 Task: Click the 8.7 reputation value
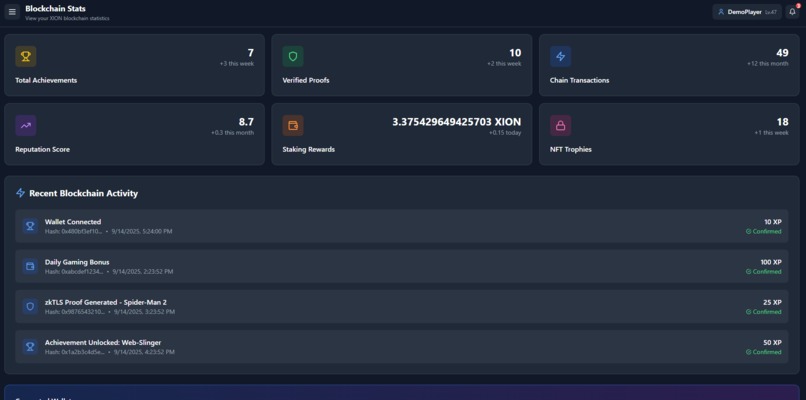point(246,122)
